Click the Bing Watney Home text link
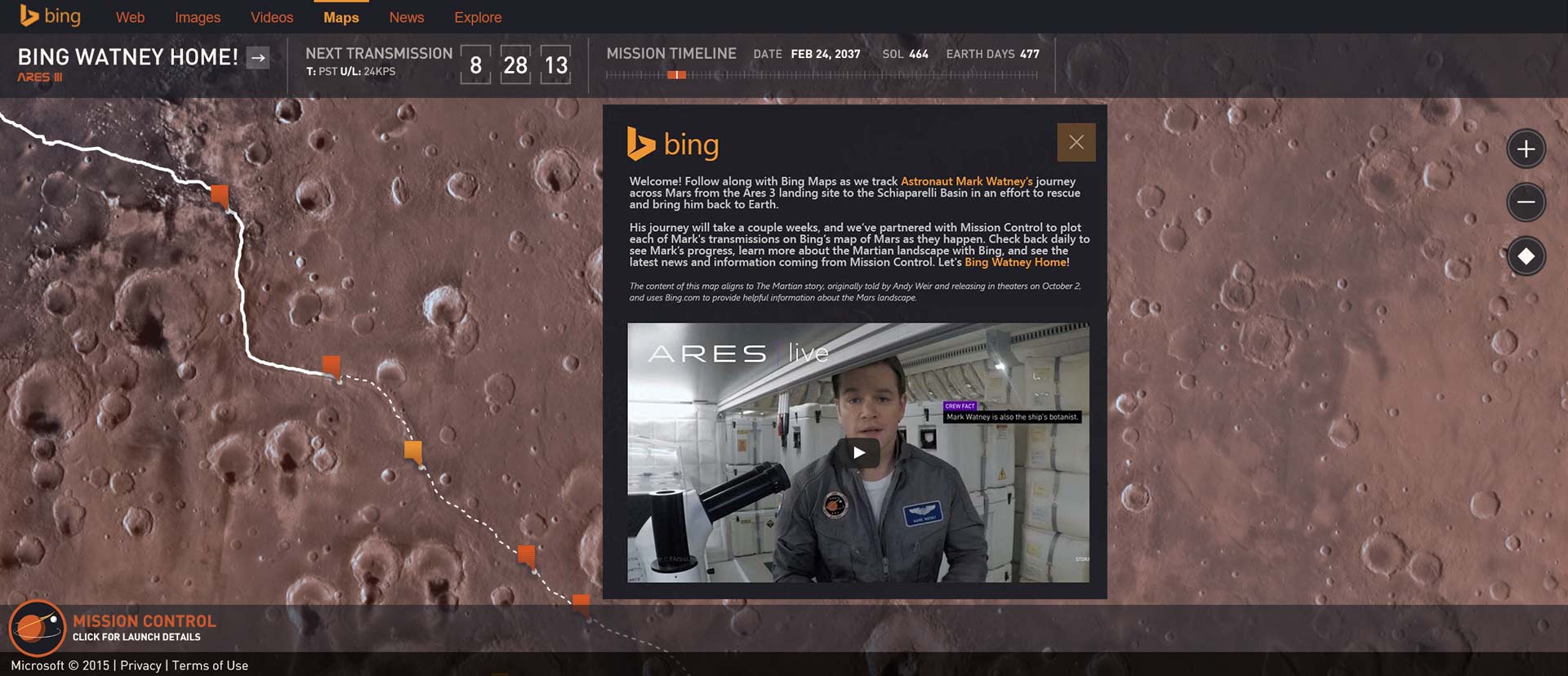Image resolution: width=1568 pixels, height=676 pixels. coord(1016,262)
